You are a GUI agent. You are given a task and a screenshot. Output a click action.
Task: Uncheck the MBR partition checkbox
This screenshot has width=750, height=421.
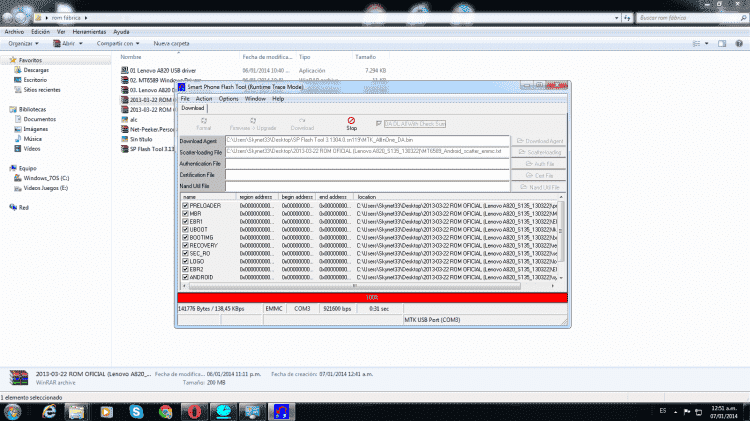(x=185, y=214)
